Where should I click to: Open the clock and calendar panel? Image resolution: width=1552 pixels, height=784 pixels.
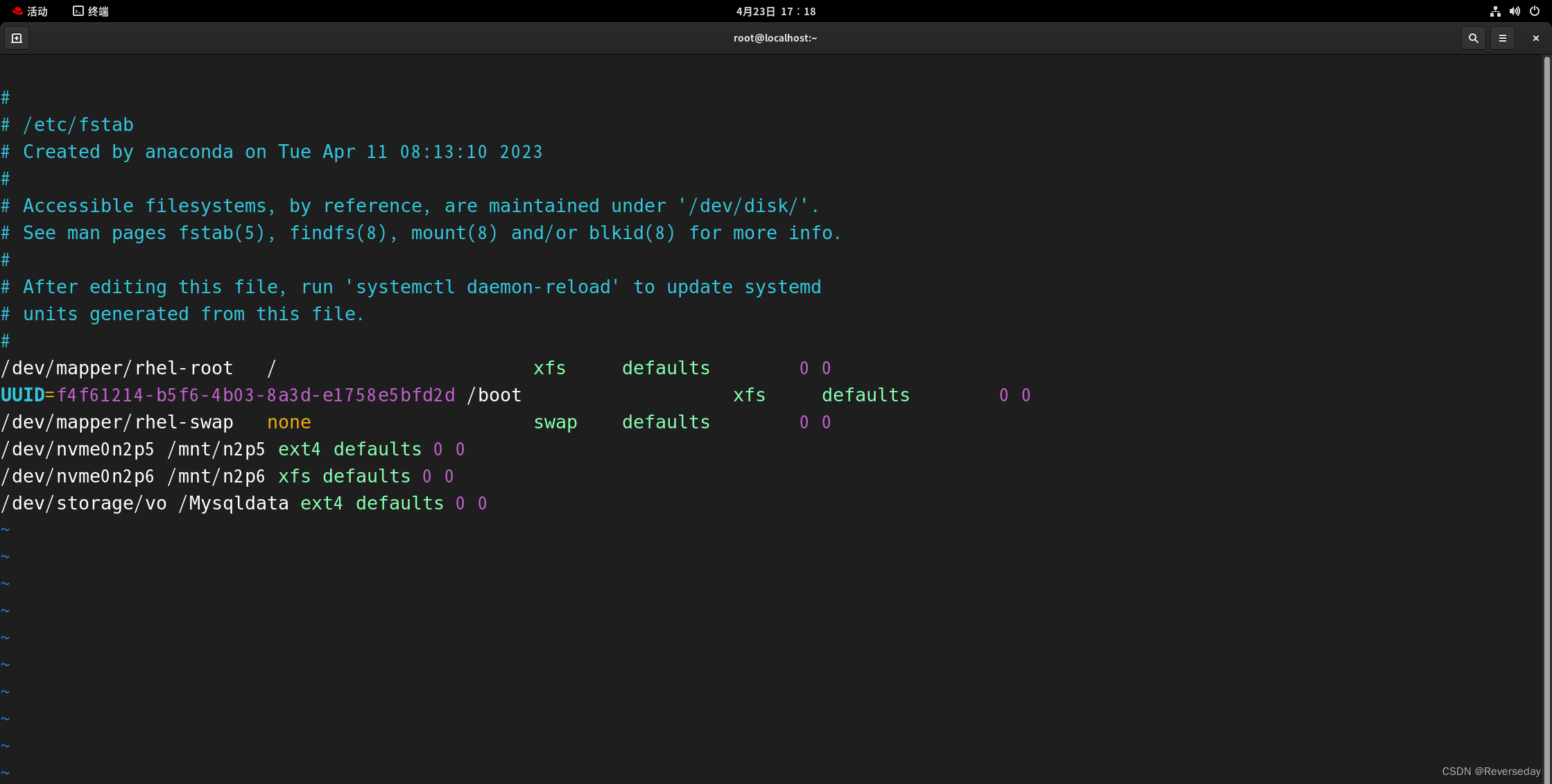point(776,11)
